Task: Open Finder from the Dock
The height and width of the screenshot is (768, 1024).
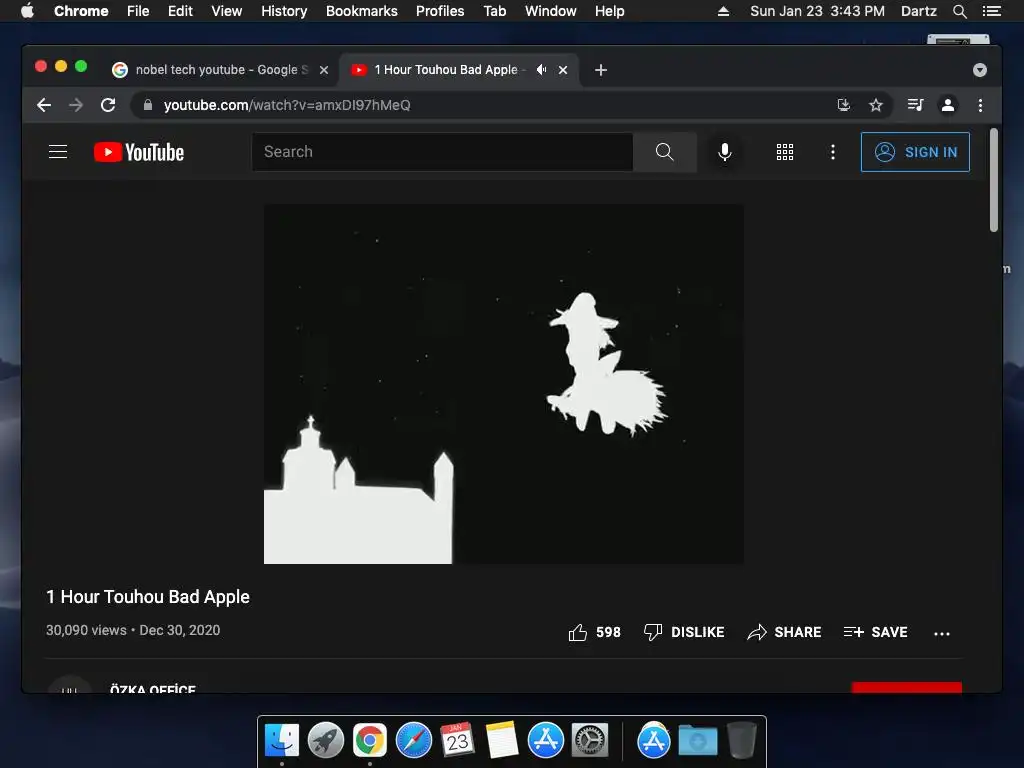Action: point(282,741)
